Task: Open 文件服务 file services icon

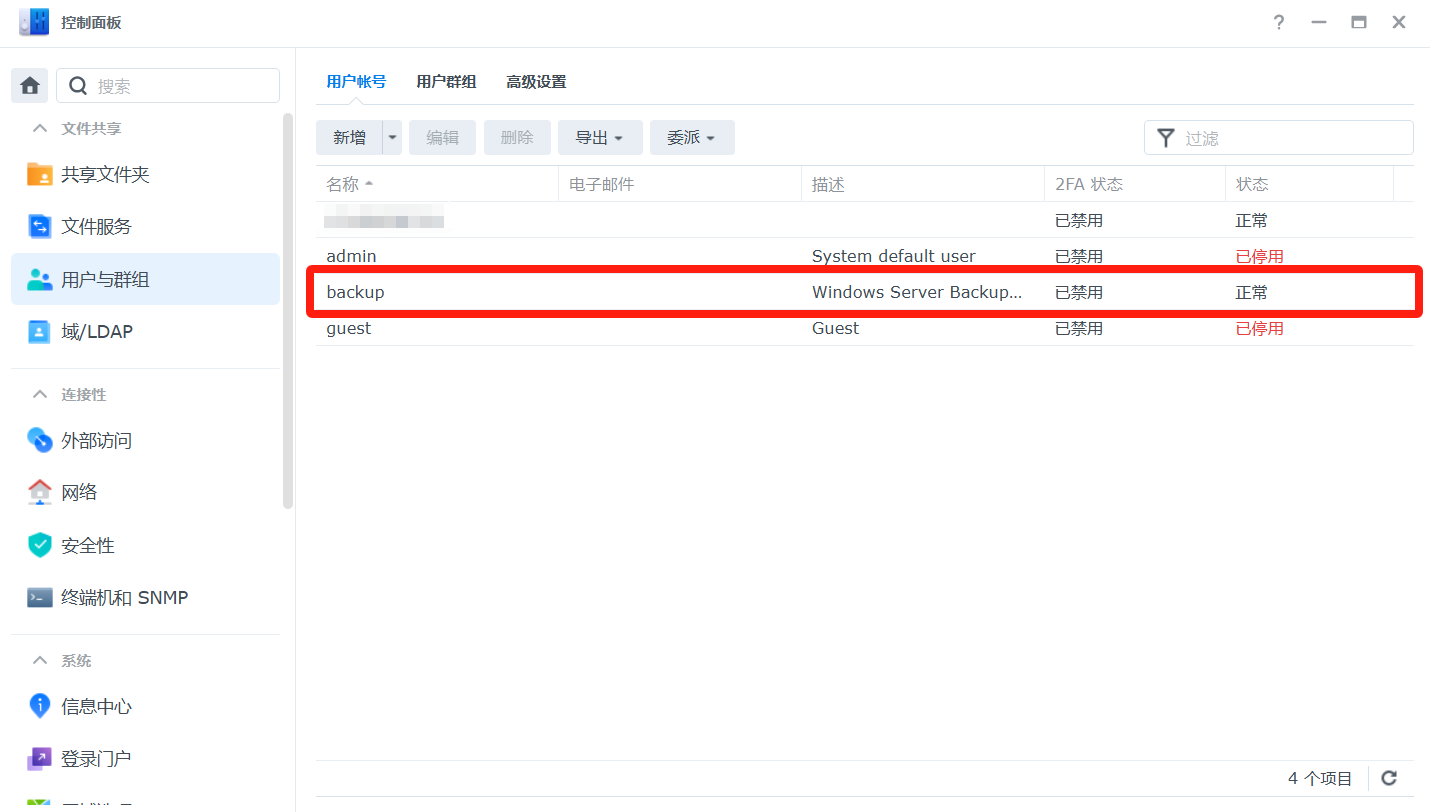Action: [40, 227]
